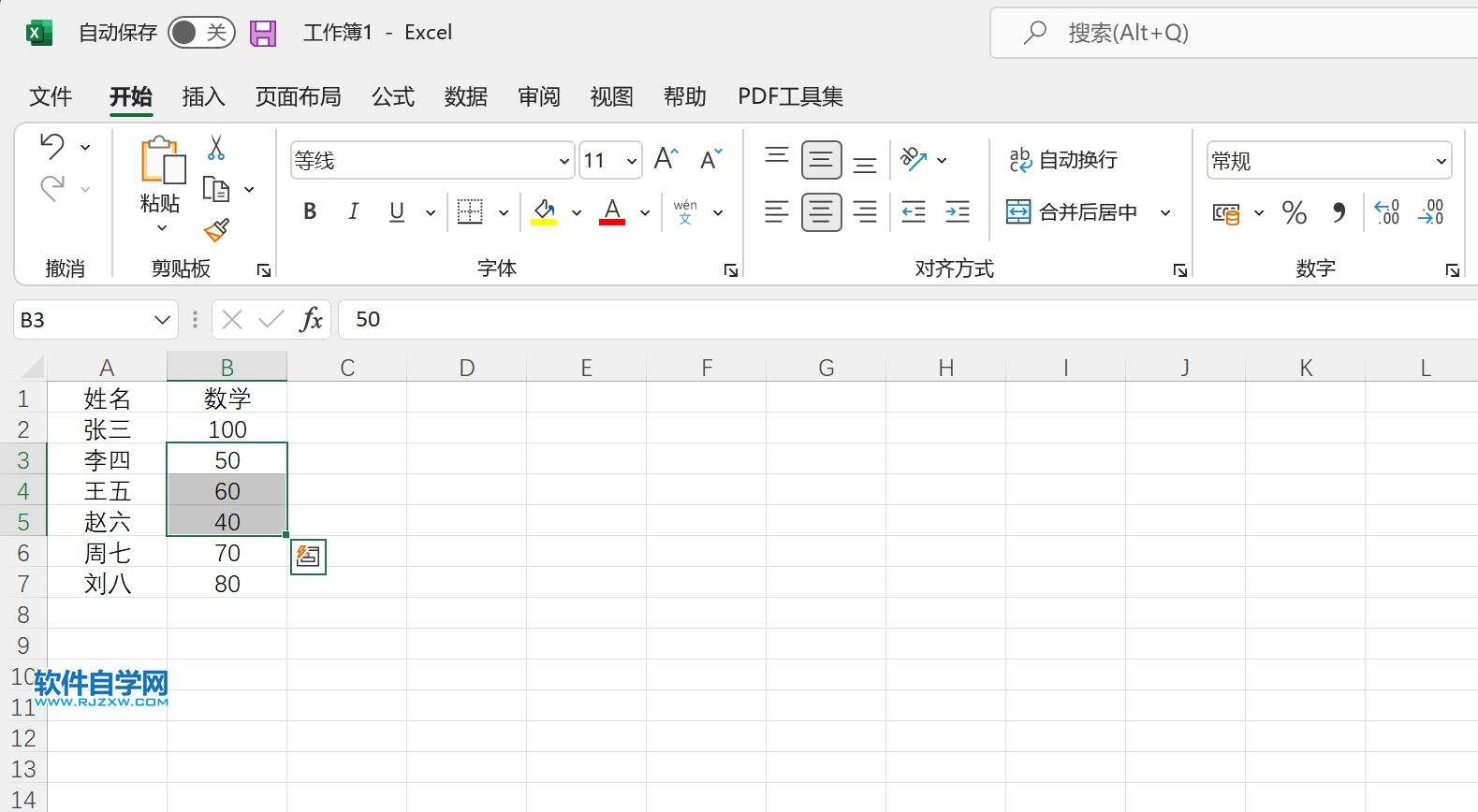Toggle the Center horizontal alignment button
This screenshot has height=812, width=1478.
coord(821,212)
